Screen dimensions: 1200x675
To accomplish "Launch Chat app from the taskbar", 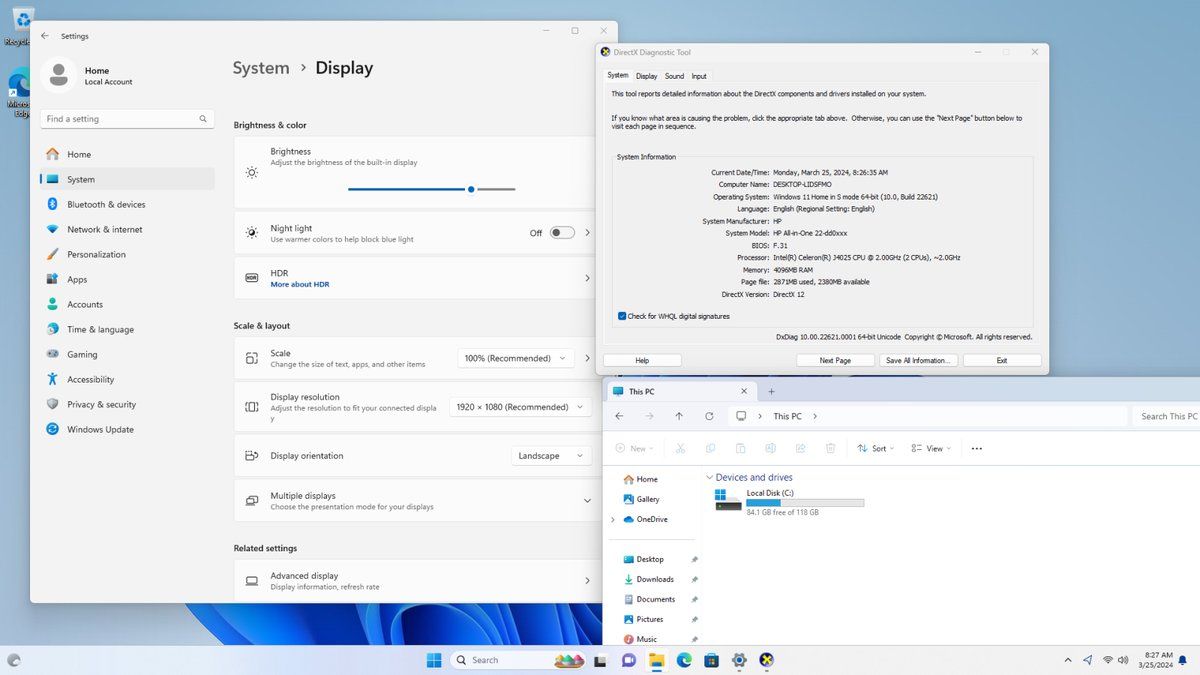I will (x=628, y=660).
